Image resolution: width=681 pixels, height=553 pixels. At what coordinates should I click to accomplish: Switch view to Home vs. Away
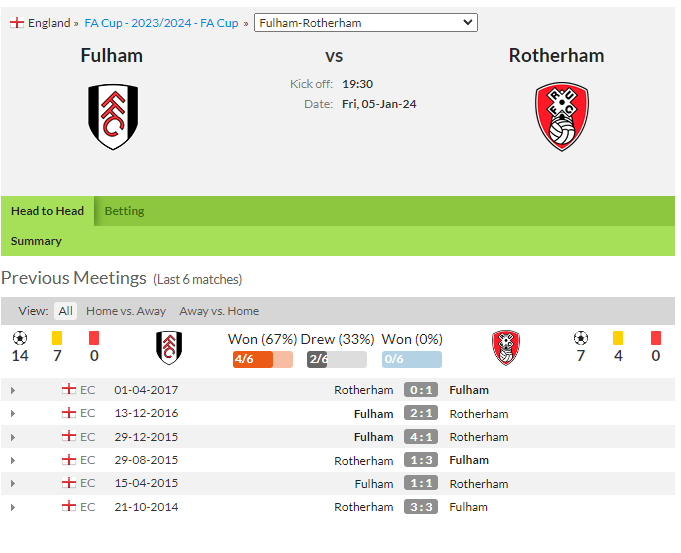click(126, 311)
